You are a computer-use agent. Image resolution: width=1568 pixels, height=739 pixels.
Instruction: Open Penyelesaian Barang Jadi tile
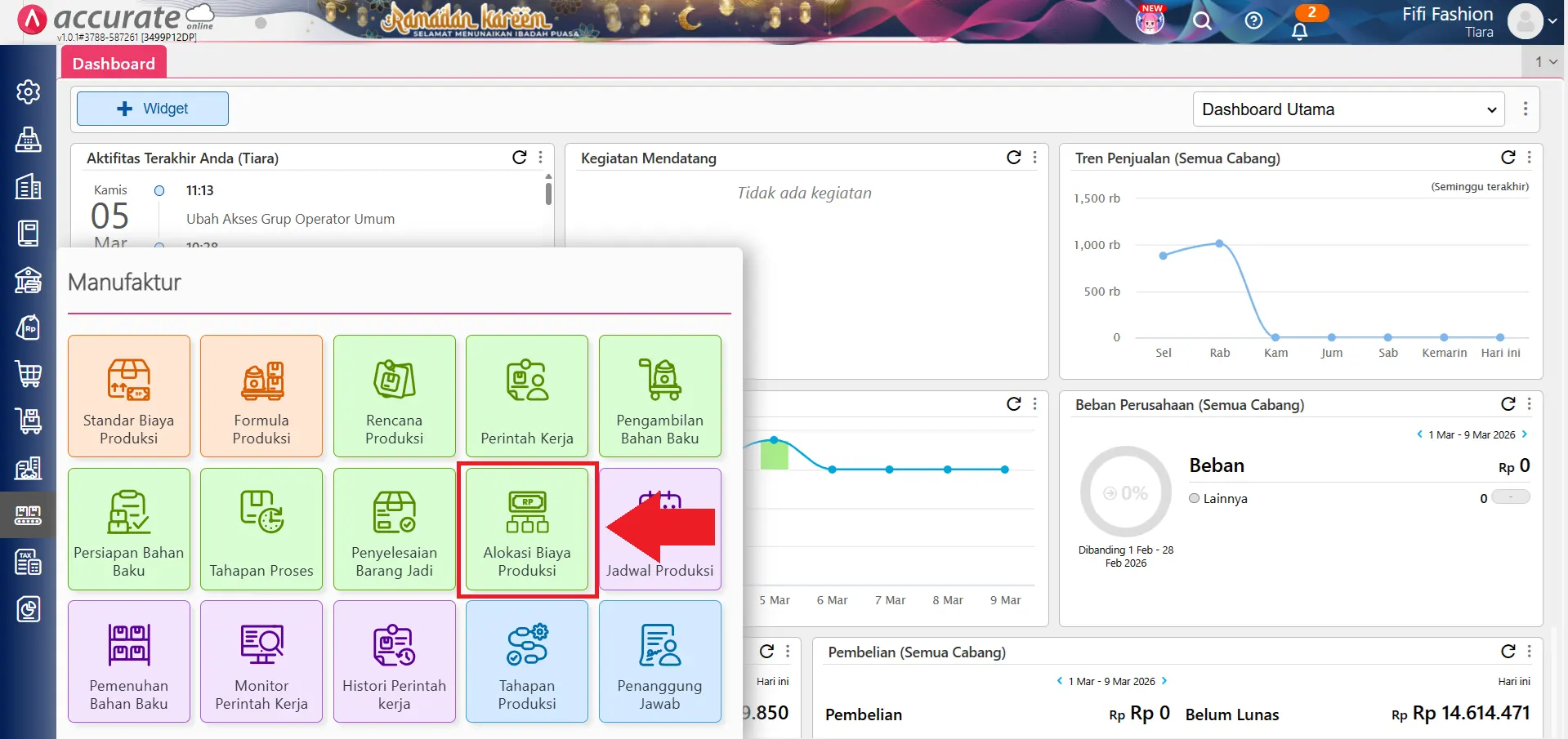(394, 529)
